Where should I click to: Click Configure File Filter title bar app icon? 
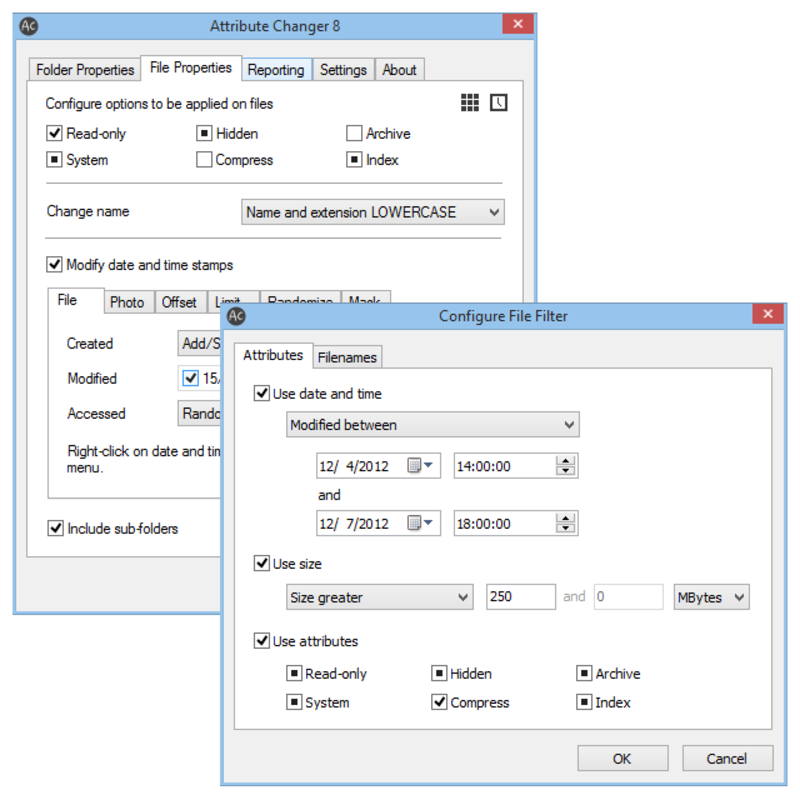coord(236,316)
